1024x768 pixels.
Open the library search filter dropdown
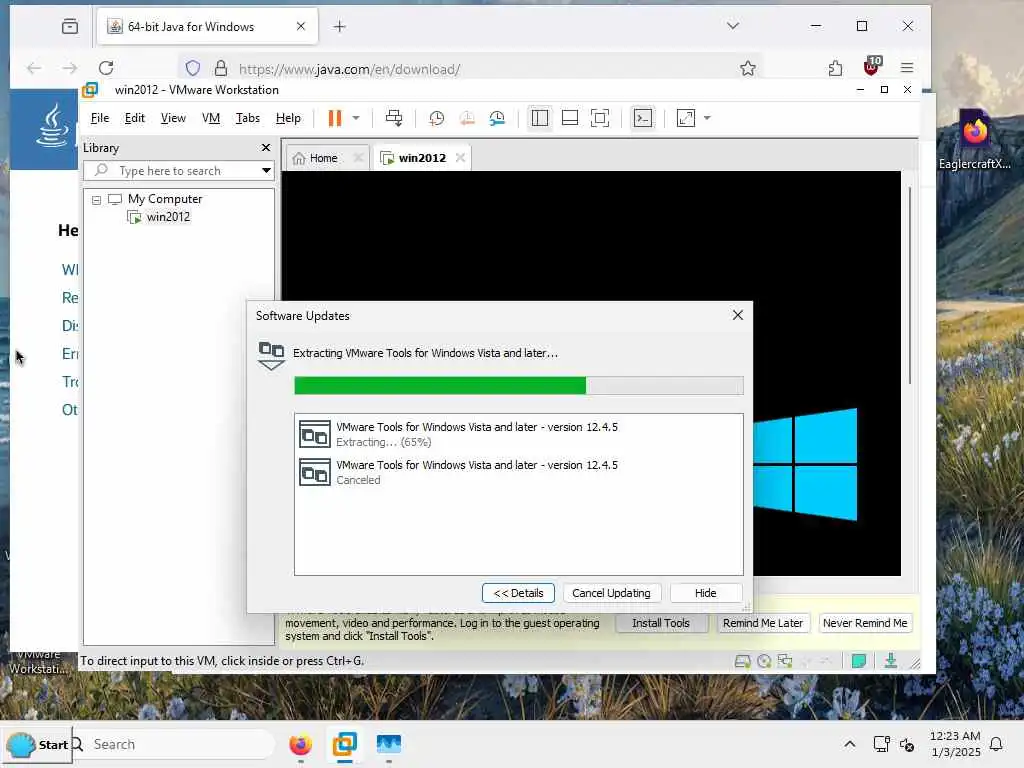click(x=266, y=171)
